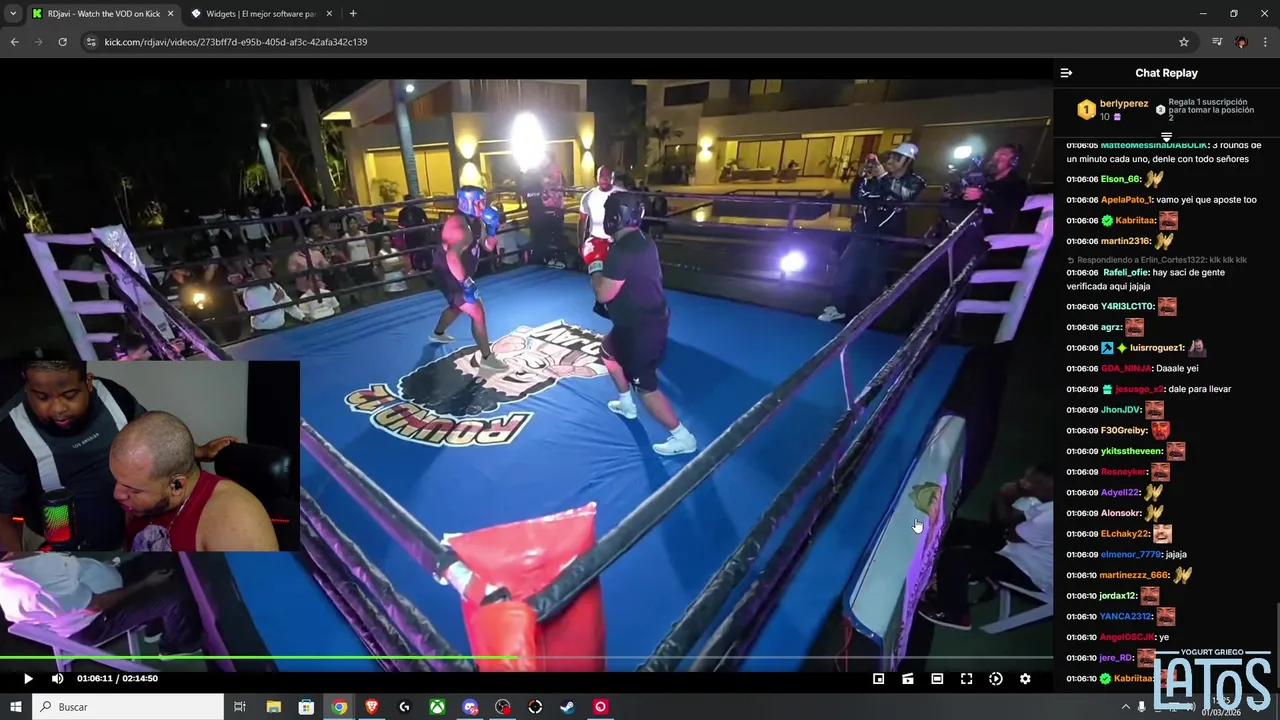The height and width of the screenshot is (720, 1280).
Task: Open ykitssthaveen chat username
Action: click(x=1132, y=451)
